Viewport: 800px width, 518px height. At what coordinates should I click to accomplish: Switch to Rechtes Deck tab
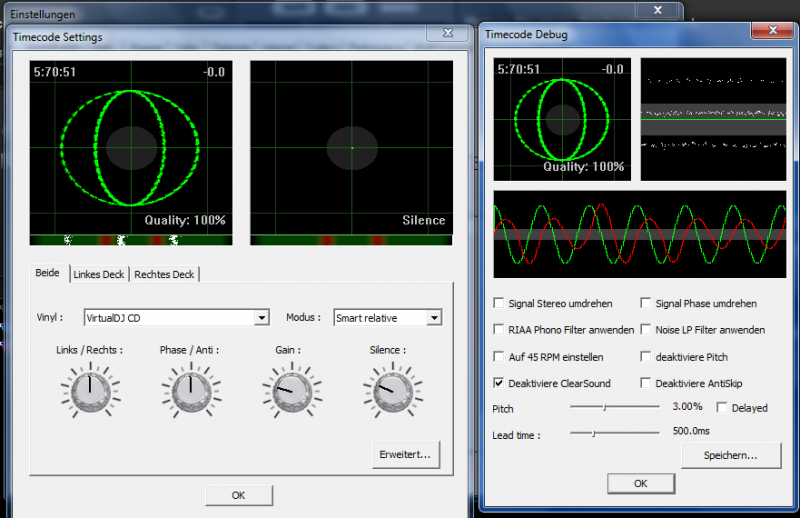164,275
